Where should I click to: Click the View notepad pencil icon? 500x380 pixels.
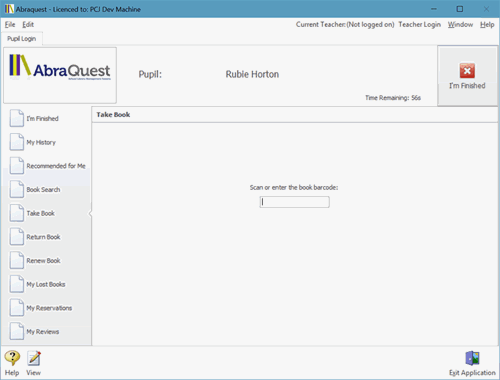pyautogui.click(x=34, y=358)
